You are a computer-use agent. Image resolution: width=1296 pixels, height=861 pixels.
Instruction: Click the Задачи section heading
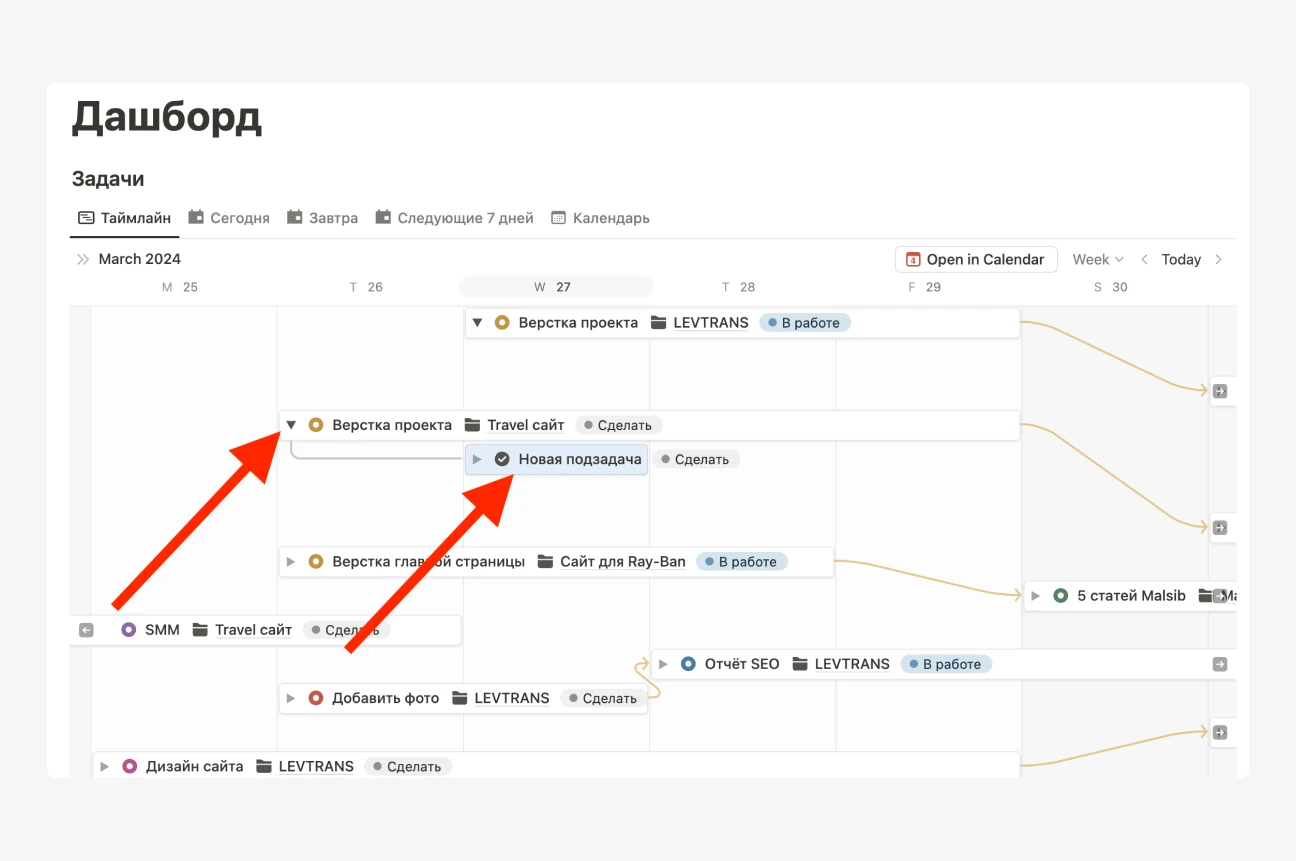[x=108, y=179]
